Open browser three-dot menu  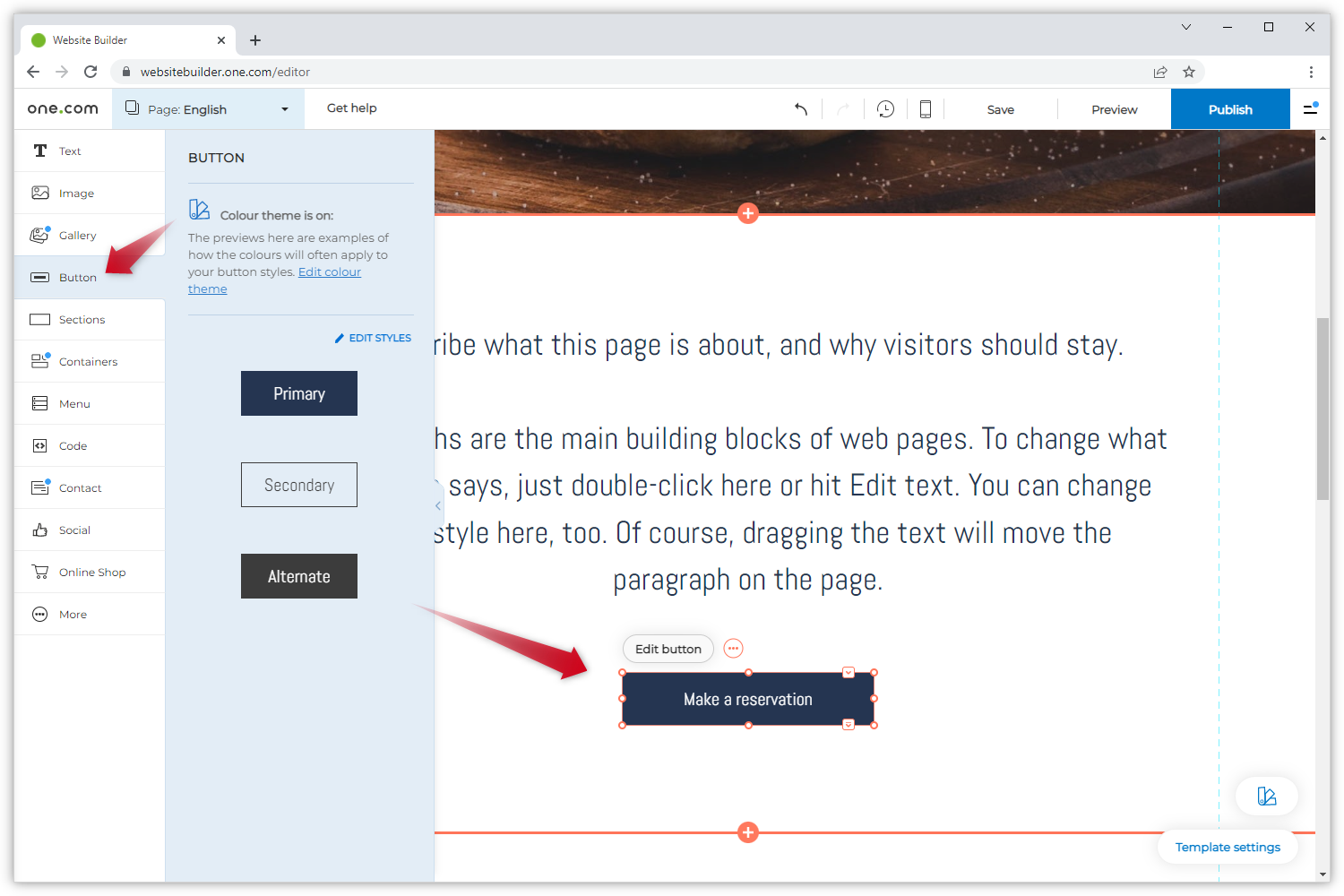[1311, 72]
